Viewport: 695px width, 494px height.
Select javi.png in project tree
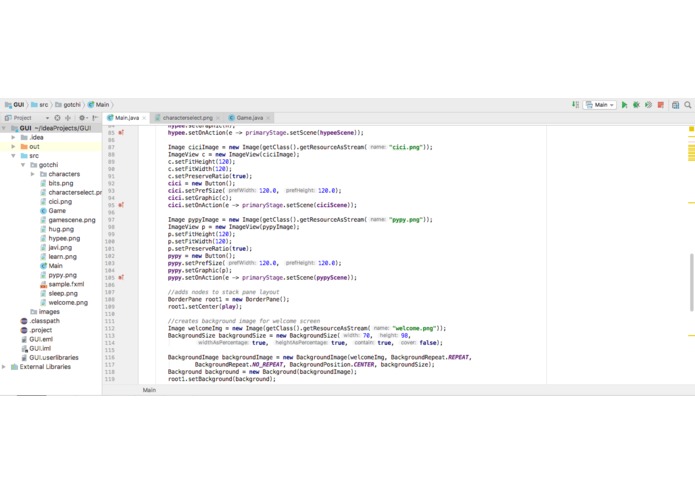coord(56,248)
